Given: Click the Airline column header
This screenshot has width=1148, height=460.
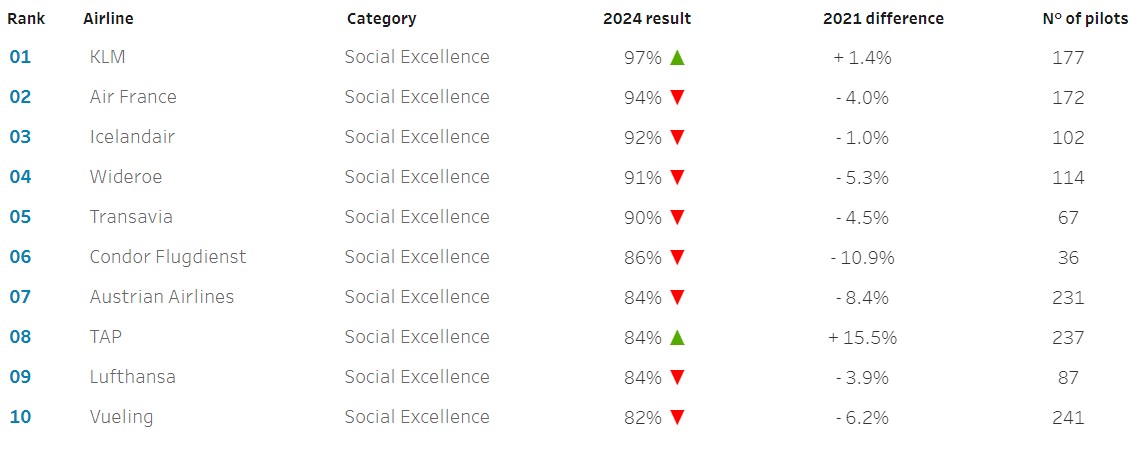Looking at the screenshot, I should pyautogui.click(x=108, y=19).
